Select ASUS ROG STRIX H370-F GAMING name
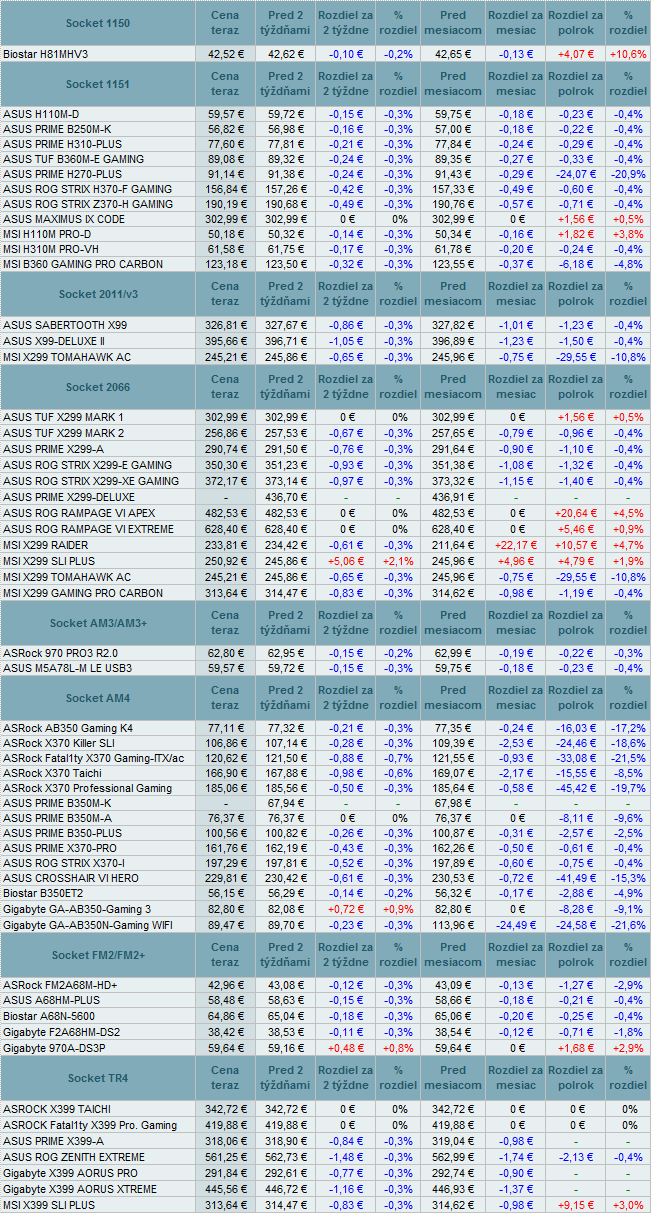 (88, 189)
